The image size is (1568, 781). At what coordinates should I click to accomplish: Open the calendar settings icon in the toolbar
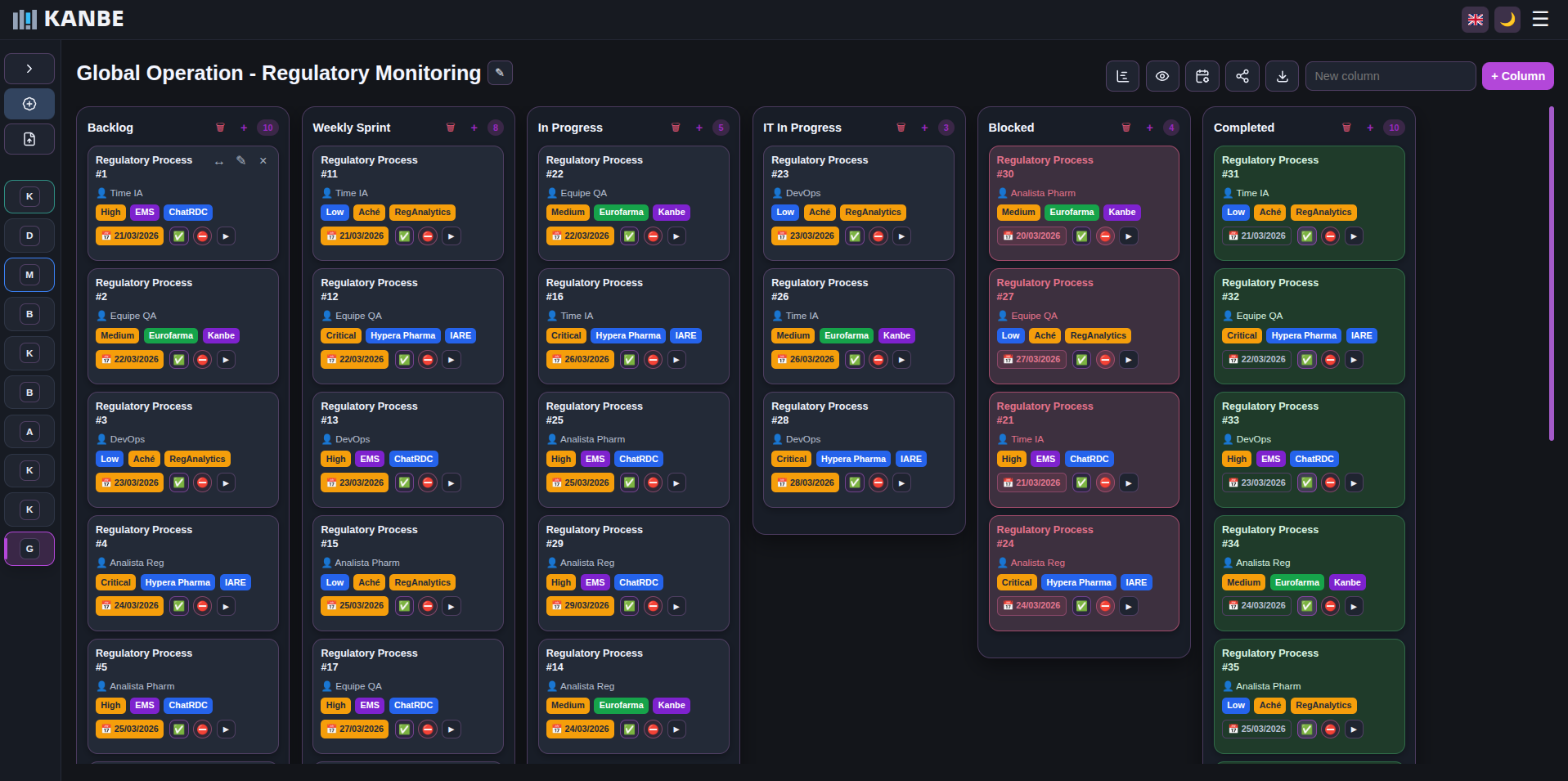(x=1202, y=75)
